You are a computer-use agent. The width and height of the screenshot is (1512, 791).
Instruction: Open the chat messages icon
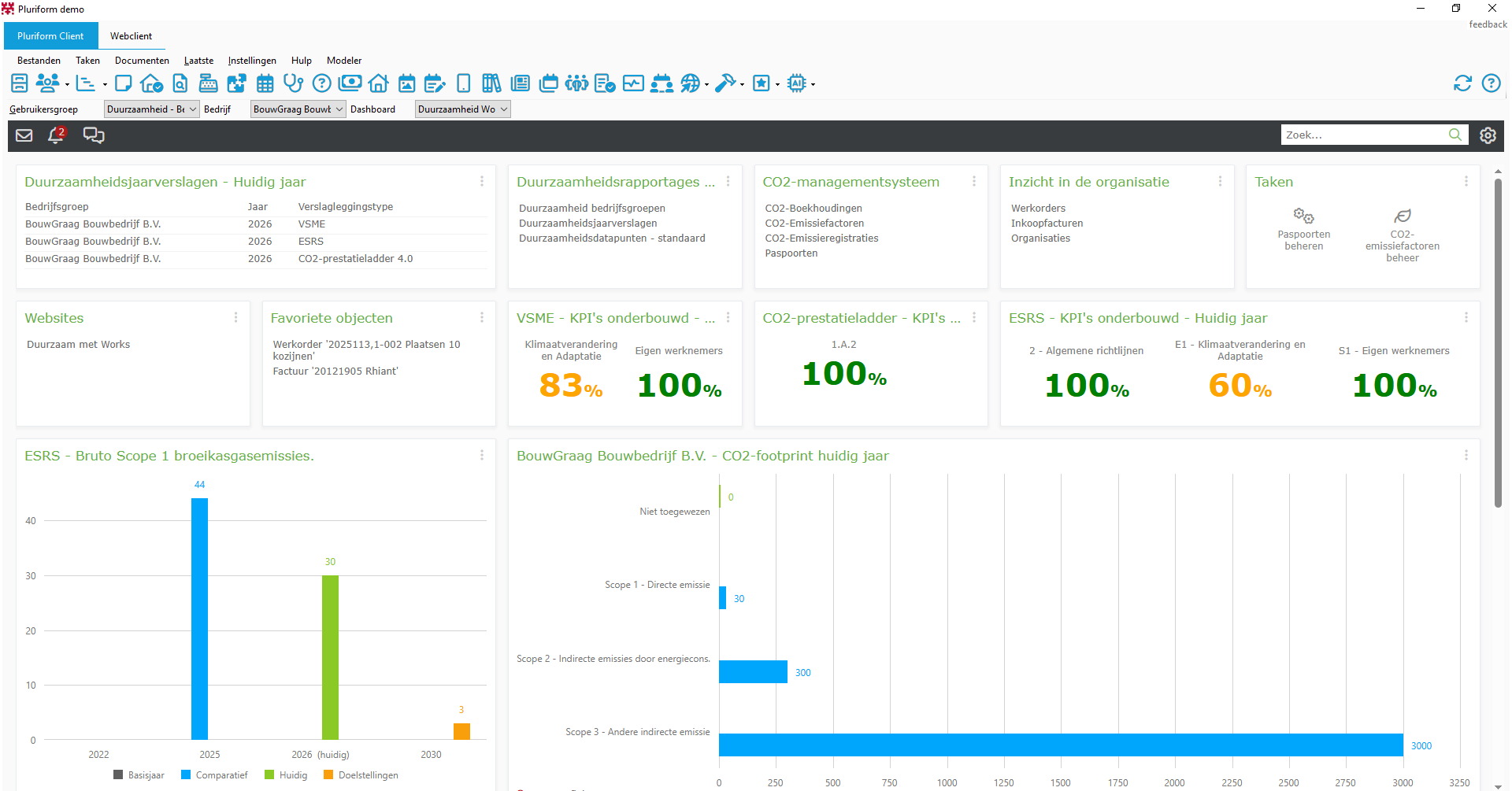94,135
